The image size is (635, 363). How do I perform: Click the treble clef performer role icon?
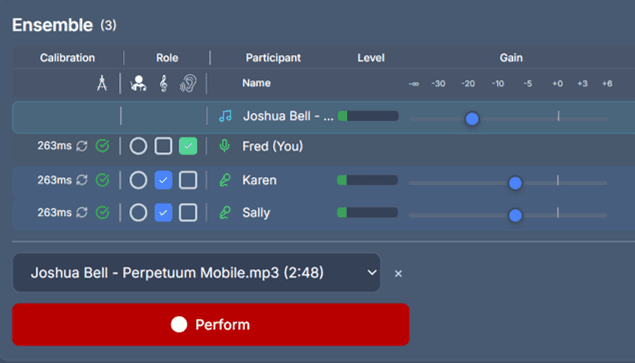[163, 83]
